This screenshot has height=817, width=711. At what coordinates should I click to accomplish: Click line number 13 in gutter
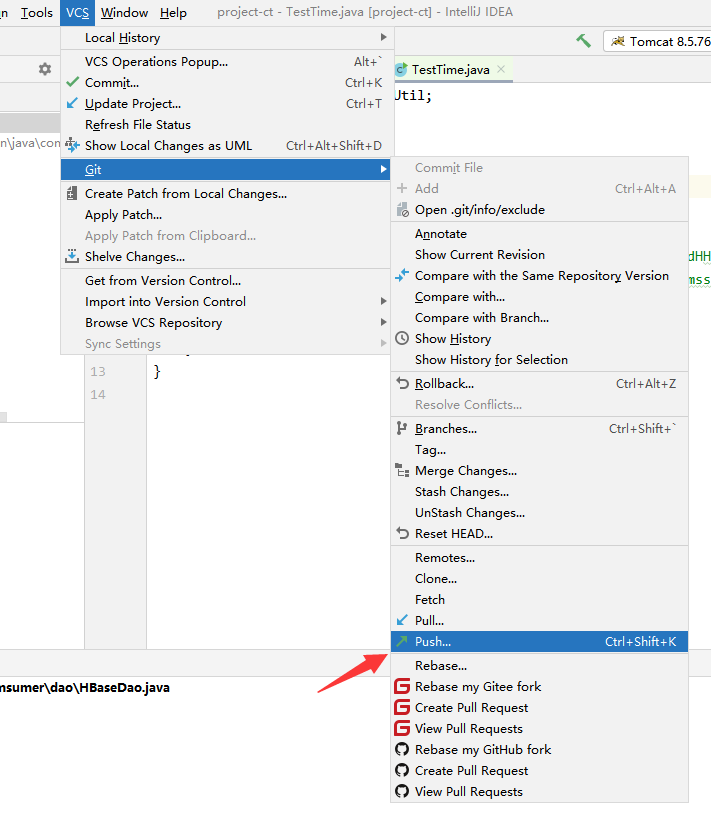click(98, 372)
